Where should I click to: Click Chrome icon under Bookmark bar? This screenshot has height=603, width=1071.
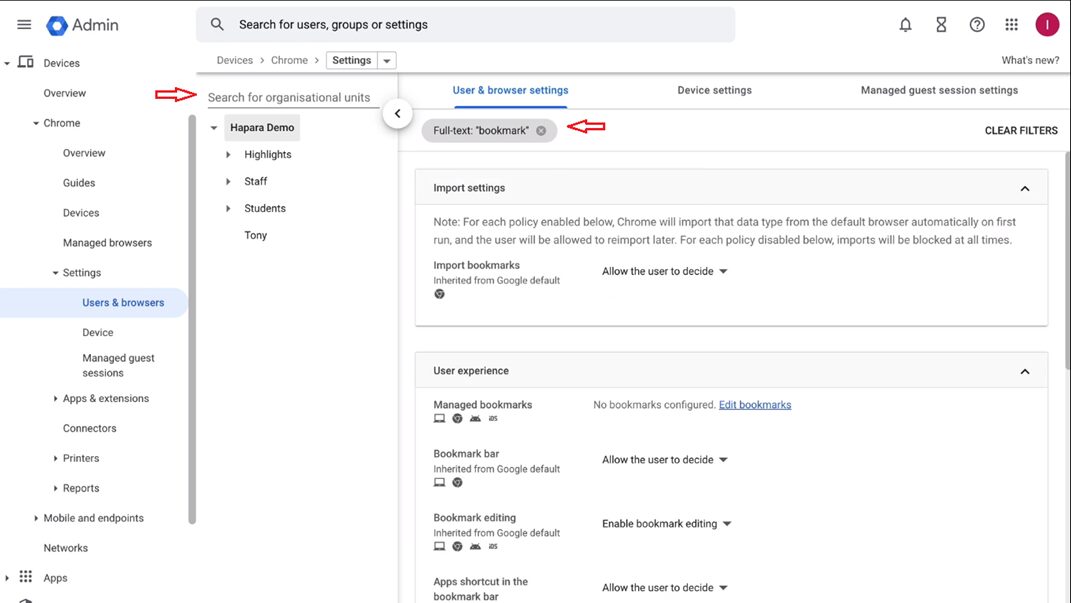point(457,482)
